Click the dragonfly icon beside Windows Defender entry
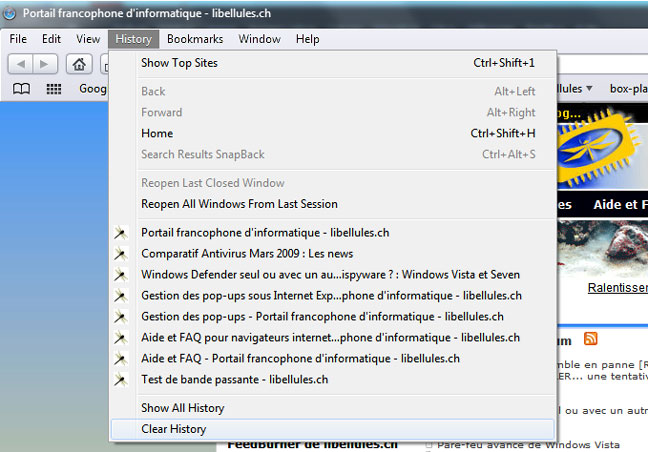The height and width of the screenshot is (452, 648). point(121,275)
